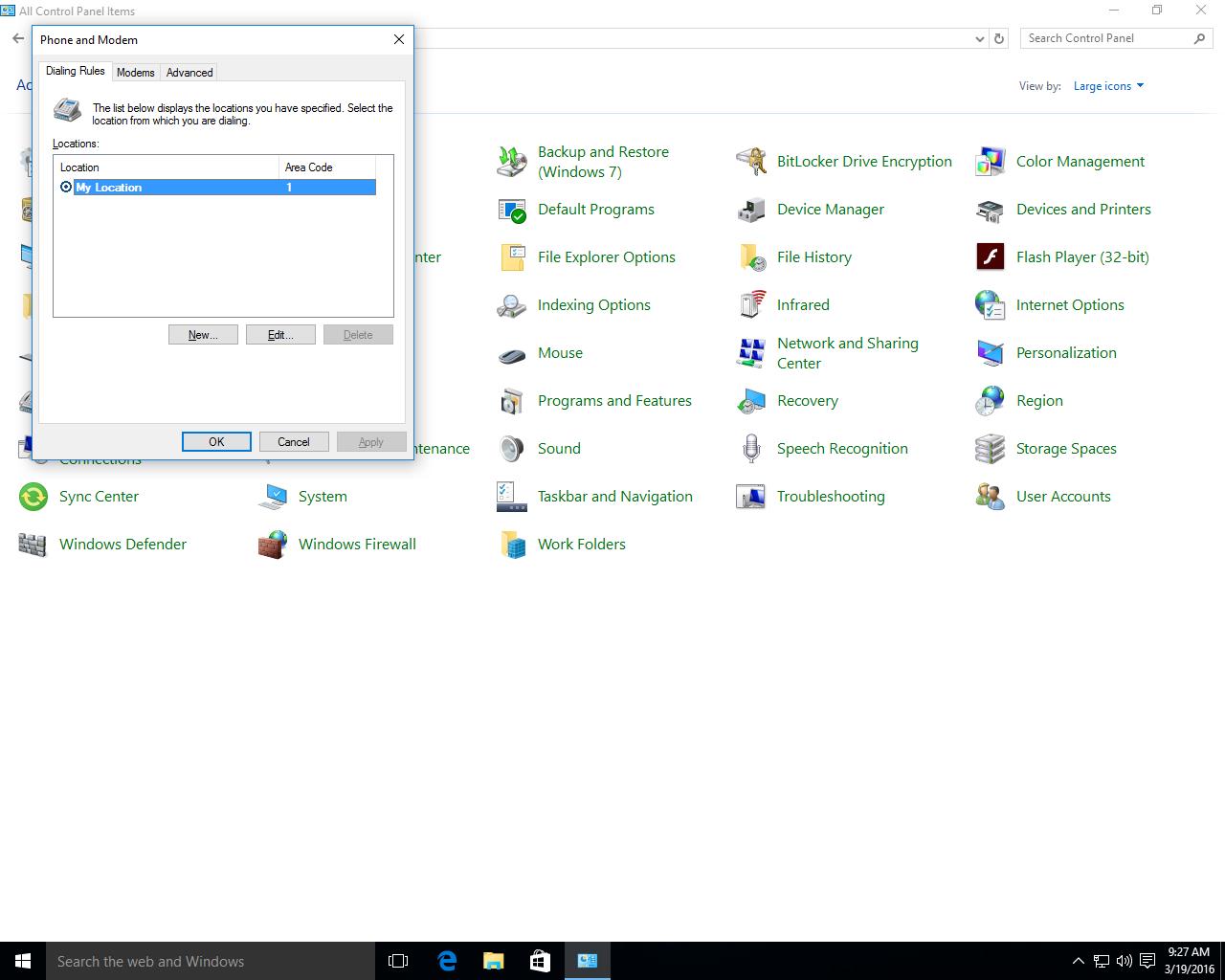1225x980 pixels.
Task: Select the My Location list row text
Action: (x=108, y=188)
